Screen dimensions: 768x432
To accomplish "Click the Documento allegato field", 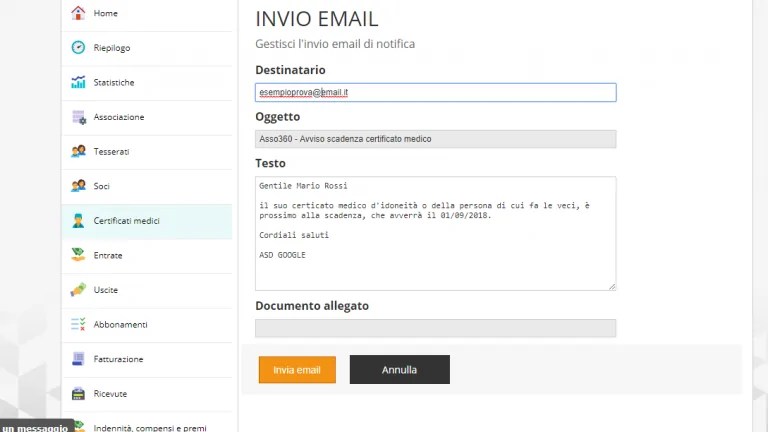I will point(435,328).
